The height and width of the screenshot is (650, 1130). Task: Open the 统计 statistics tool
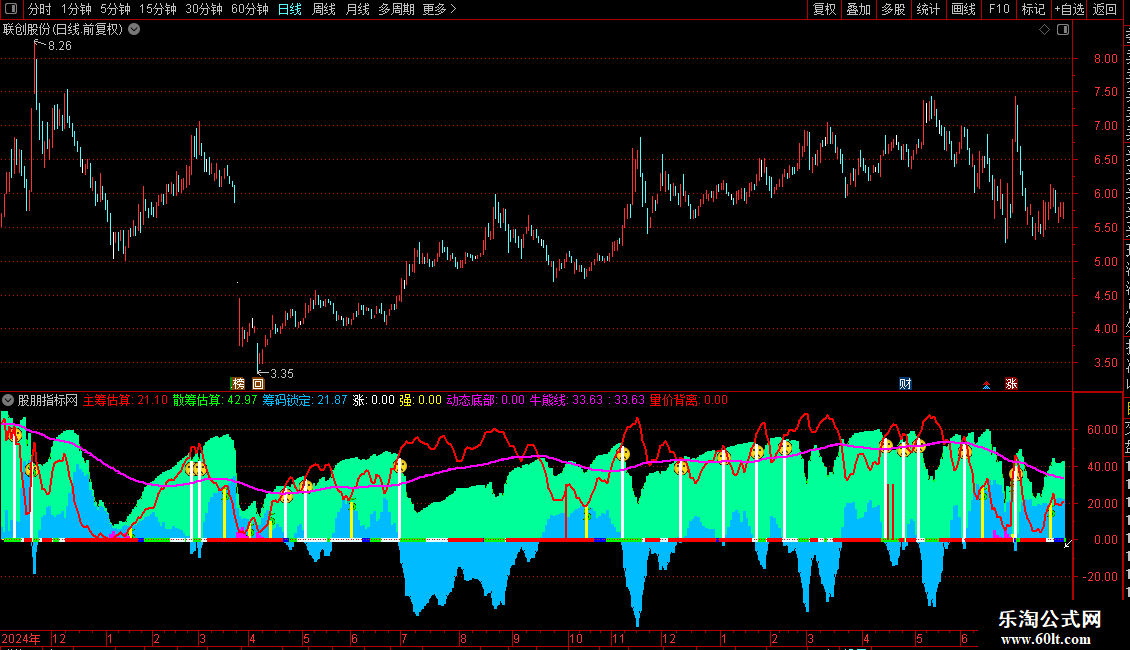click(927, 9)
